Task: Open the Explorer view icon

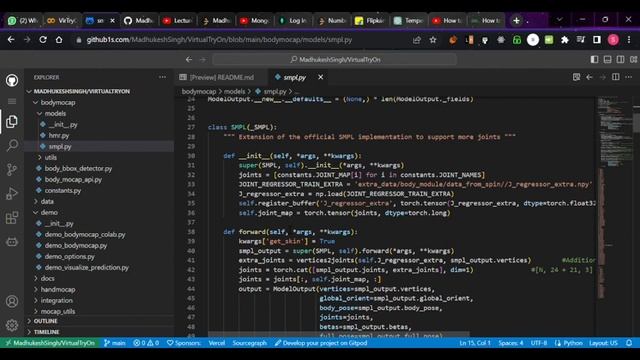Action: pyautogui.click(x=12, y=122)
